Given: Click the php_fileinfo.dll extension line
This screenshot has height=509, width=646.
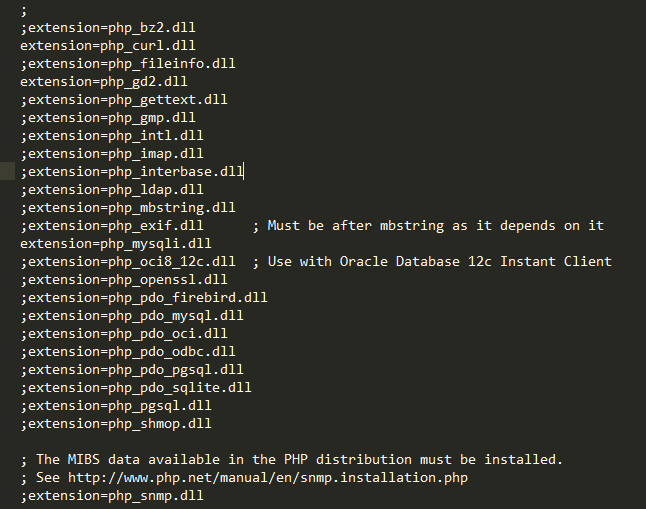Looking at the screenshot, I should pyautogui.click(x=127, y=64).
